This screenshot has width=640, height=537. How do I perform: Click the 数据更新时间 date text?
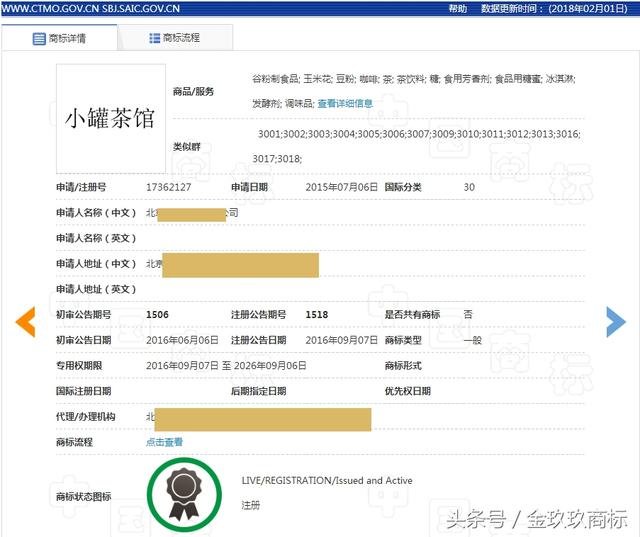tap(554, 8)
